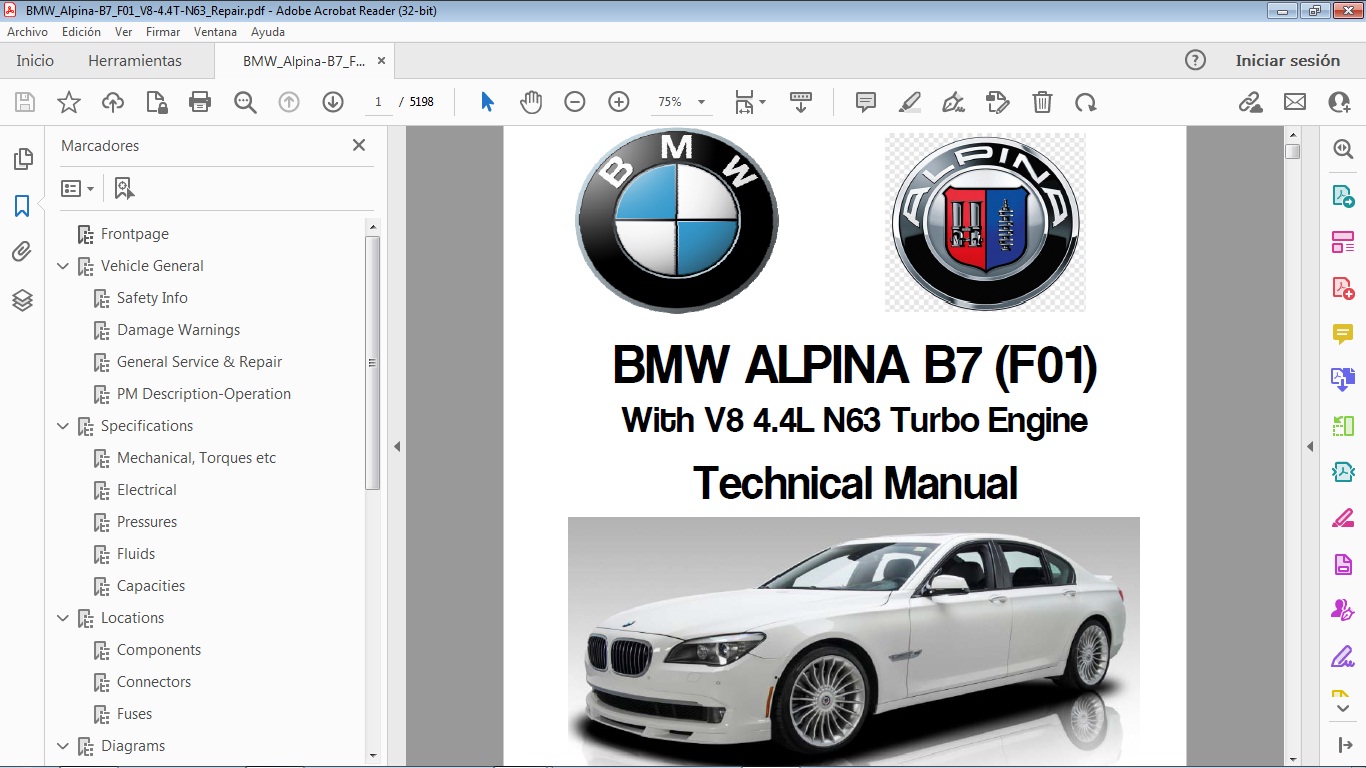1366x768 pixels.
Task: Send the document by email
Action: pyautogui.click(x=1294, y=101)
